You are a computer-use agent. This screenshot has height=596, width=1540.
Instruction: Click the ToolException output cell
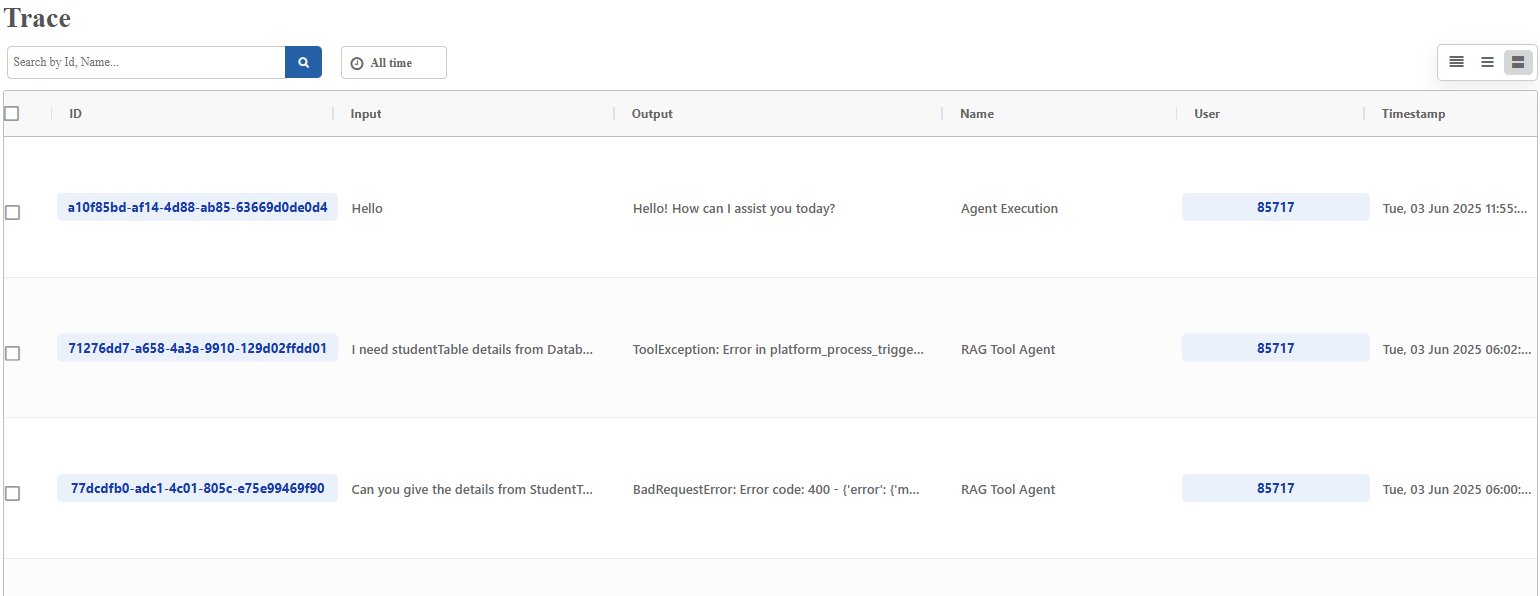pyautogui.click(x=778, y=350)
